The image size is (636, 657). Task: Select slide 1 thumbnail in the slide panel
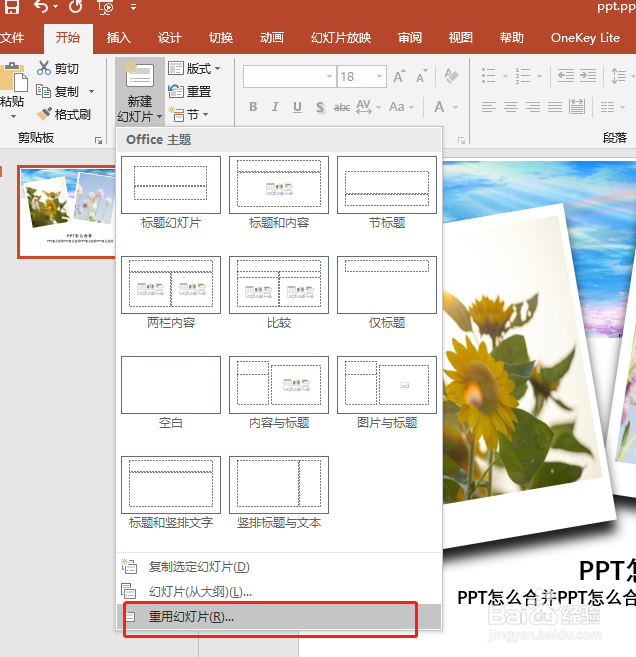pyautogui.click(x=67, y=212)
